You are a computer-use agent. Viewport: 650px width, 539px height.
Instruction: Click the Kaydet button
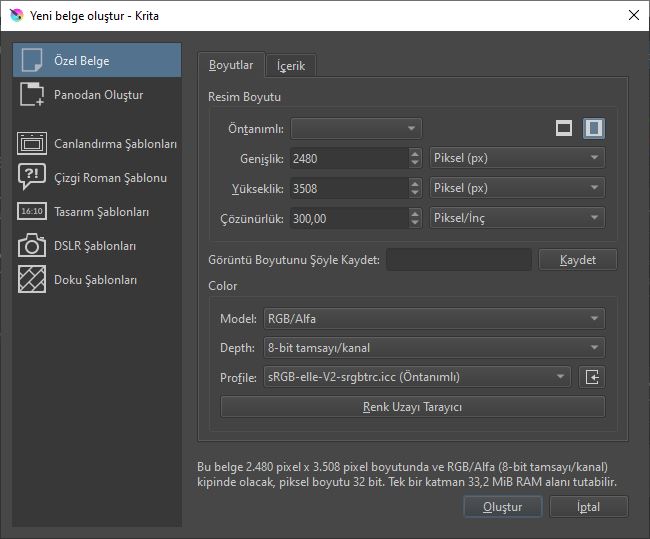click(578, 260)
